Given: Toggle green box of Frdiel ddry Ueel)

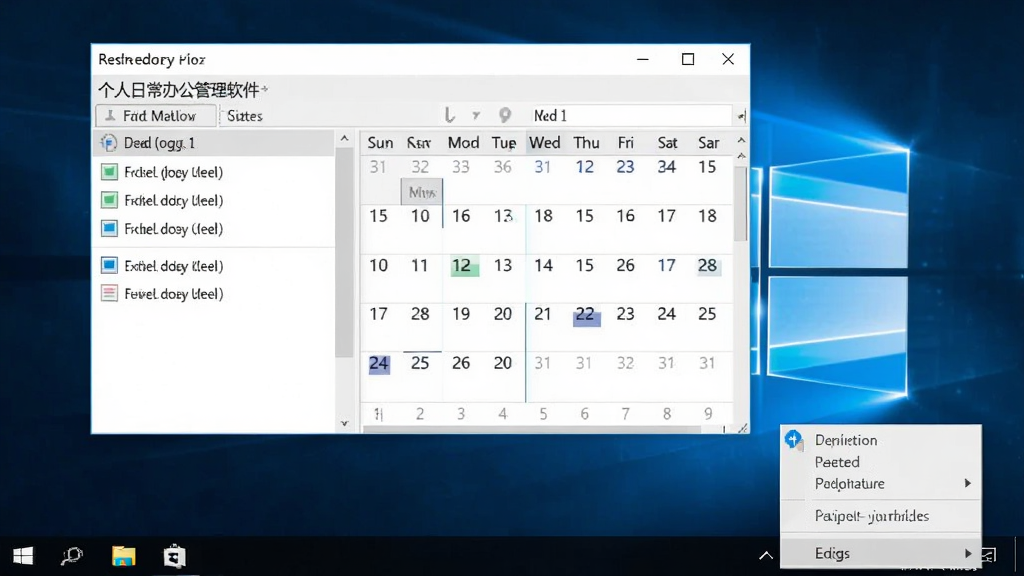Looking at the screenshot, I should (x=109, y=200).
